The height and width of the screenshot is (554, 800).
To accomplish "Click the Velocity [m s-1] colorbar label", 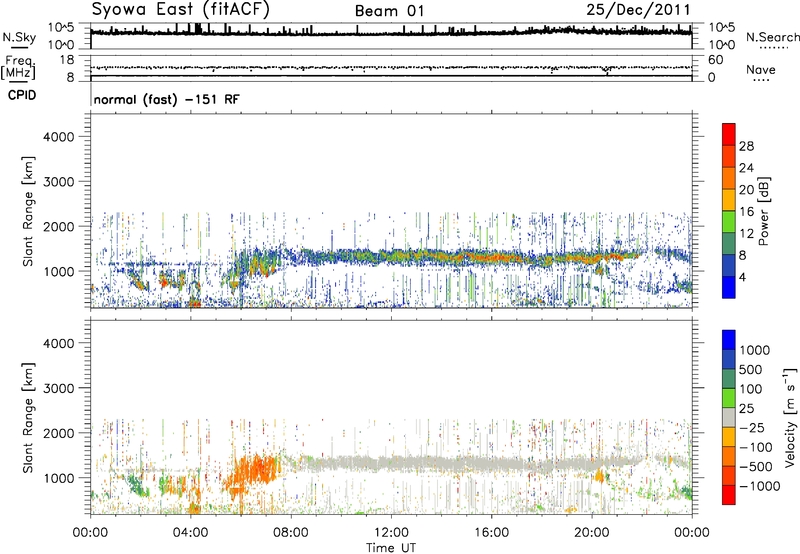I will coord(790,418).
